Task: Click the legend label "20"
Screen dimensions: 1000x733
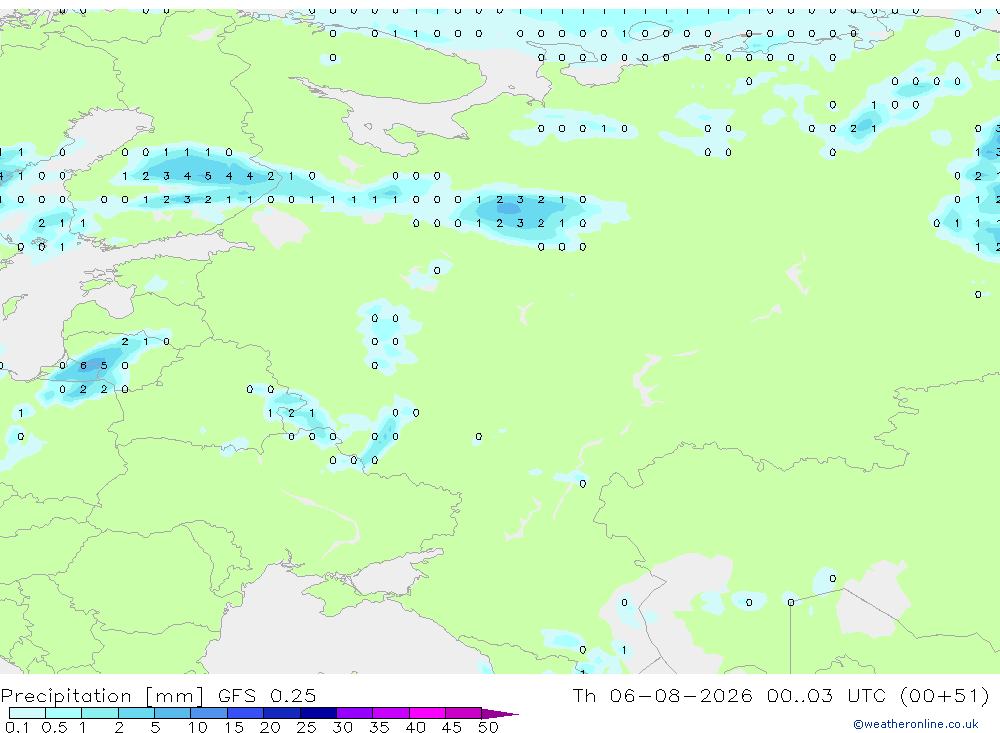Action: tap(270, 727)
